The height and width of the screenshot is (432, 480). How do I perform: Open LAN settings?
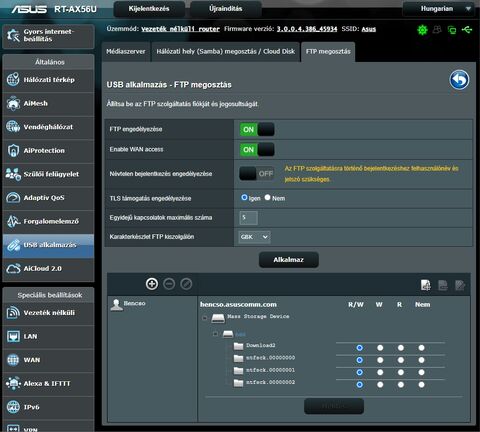[48, 337]
